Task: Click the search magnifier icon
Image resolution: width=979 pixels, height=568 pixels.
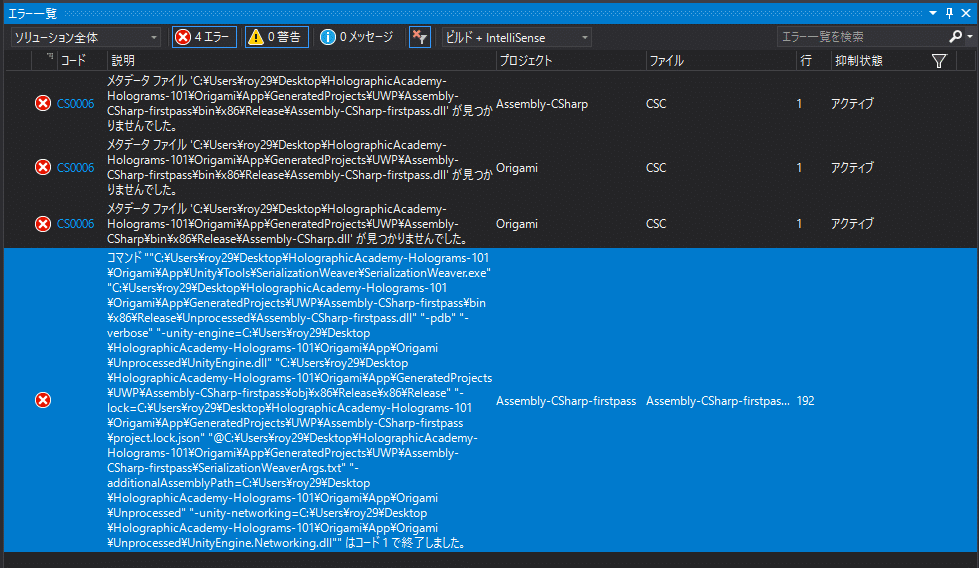Action: click(x=955, y=37)
